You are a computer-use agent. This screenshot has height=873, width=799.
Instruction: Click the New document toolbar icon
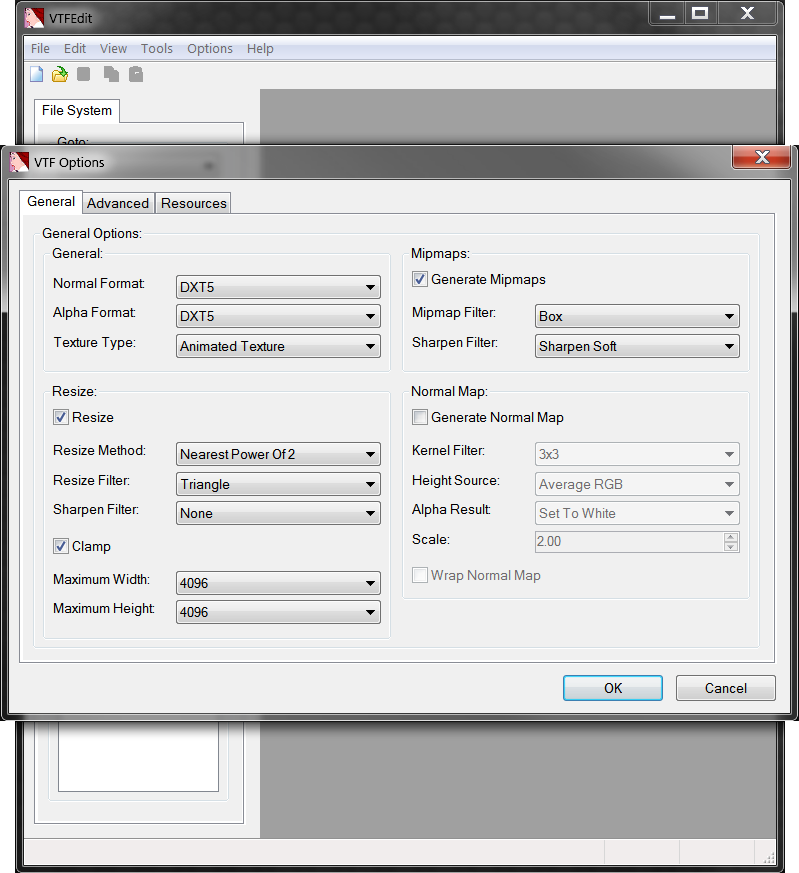coord(37,74)
